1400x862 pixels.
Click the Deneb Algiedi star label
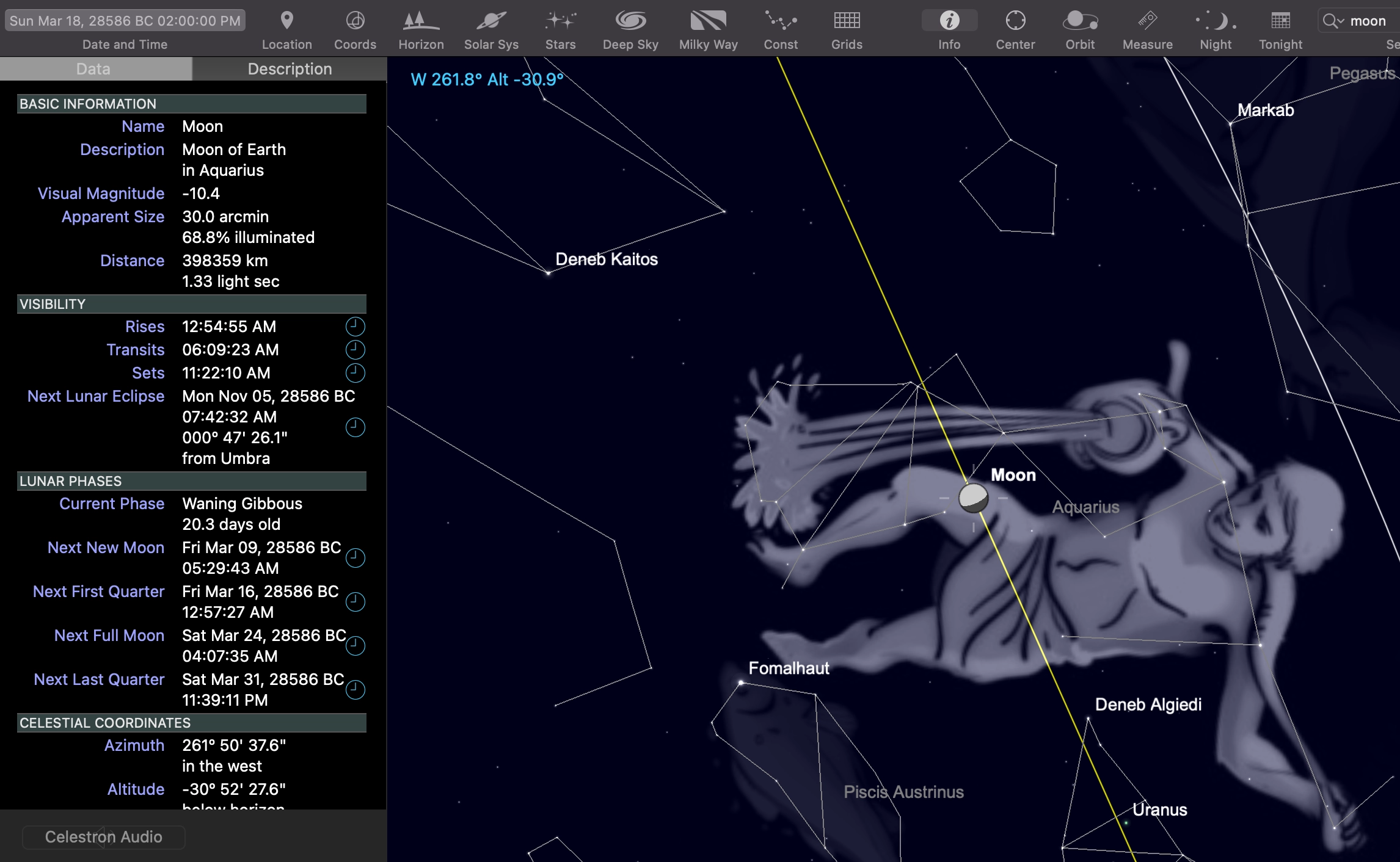[x=1148, y=705]
